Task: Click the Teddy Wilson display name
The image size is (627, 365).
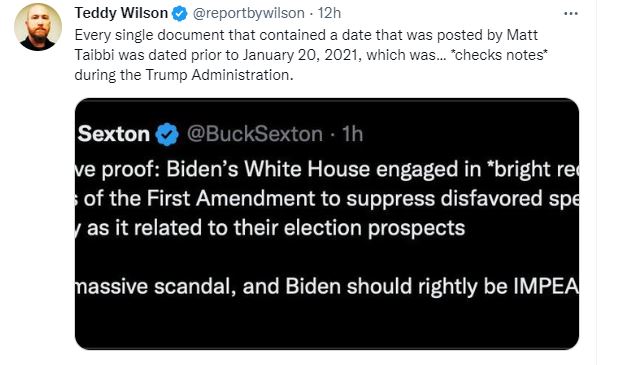Action: coord(121,13)
